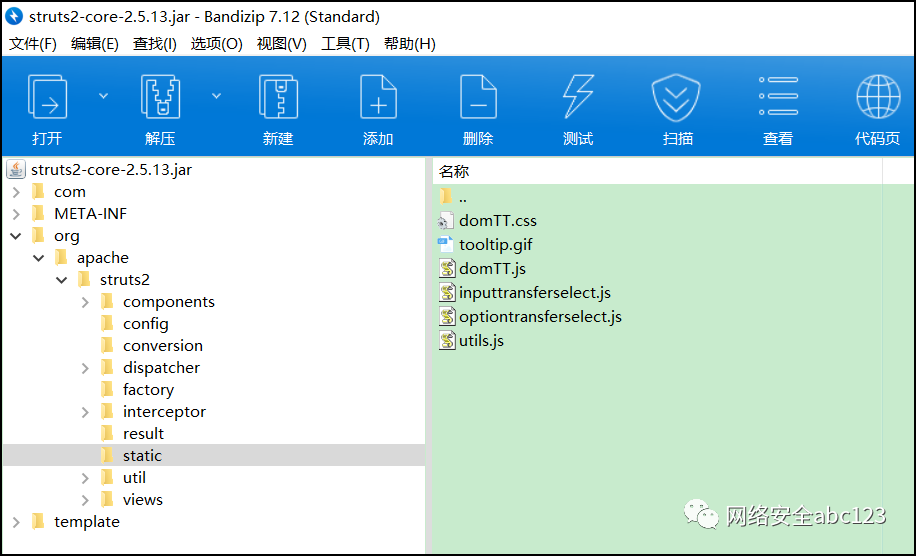The width and height of the screenshot is (916, 556).
Task: Expand the components folder chevron
Action: click(85, 303)
